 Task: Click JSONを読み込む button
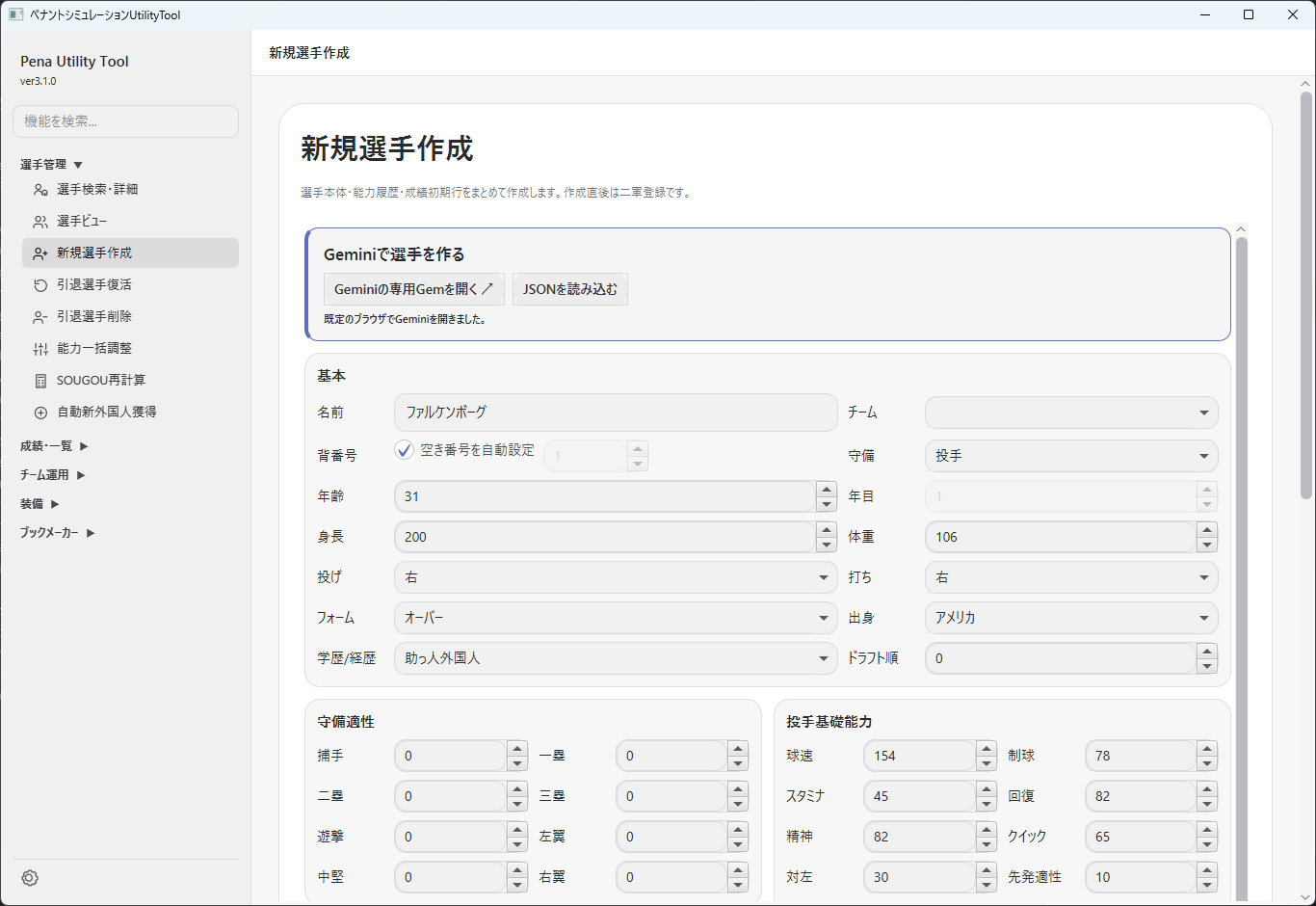pyautogui.click(x=570, y=289)
